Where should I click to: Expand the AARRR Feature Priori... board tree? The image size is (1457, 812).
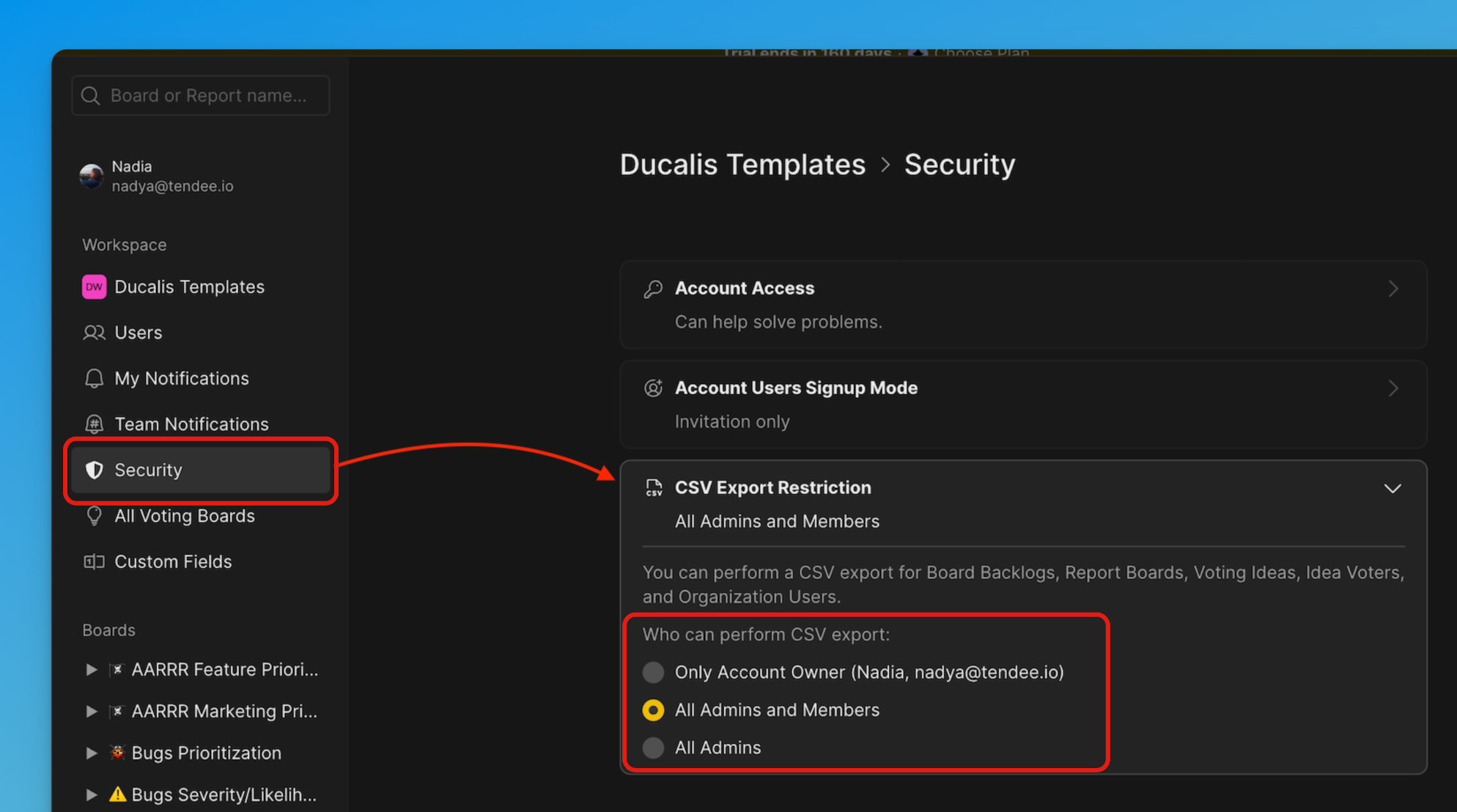(x=91, y=670)
